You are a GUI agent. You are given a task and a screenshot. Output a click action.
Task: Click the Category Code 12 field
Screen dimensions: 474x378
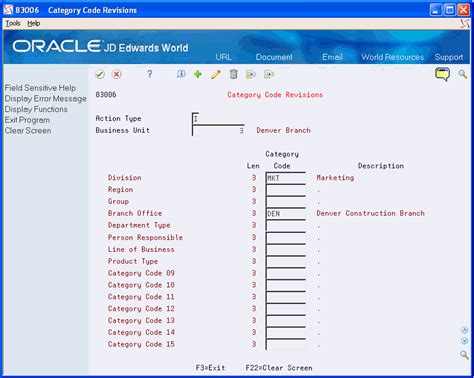tap(286, 309)
